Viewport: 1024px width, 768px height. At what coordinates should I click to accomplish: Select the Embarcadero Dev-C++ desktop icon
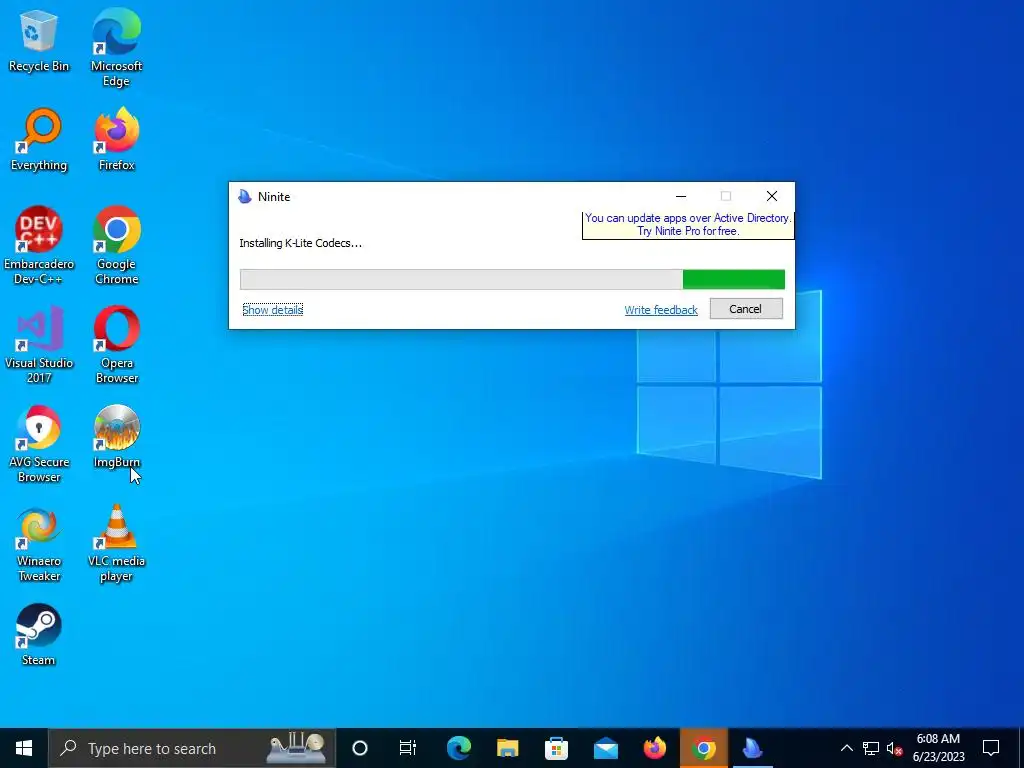(x=38, y=246)
